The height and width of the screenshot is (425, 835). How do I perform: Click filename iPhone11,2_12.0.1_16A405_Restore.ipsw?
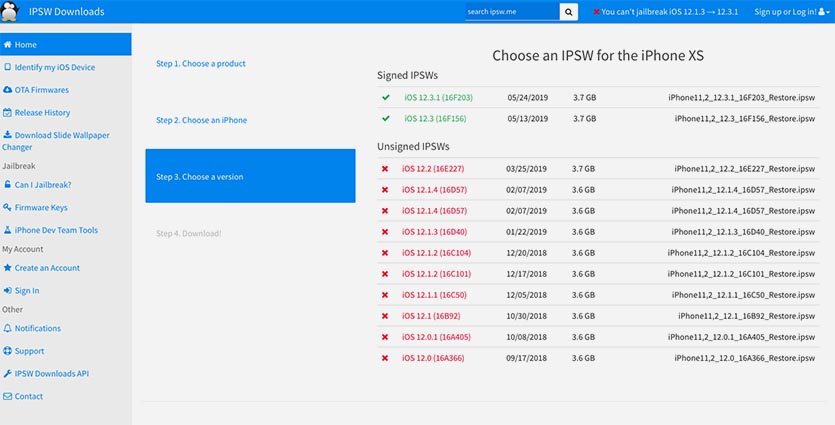[x=741, y=337]
